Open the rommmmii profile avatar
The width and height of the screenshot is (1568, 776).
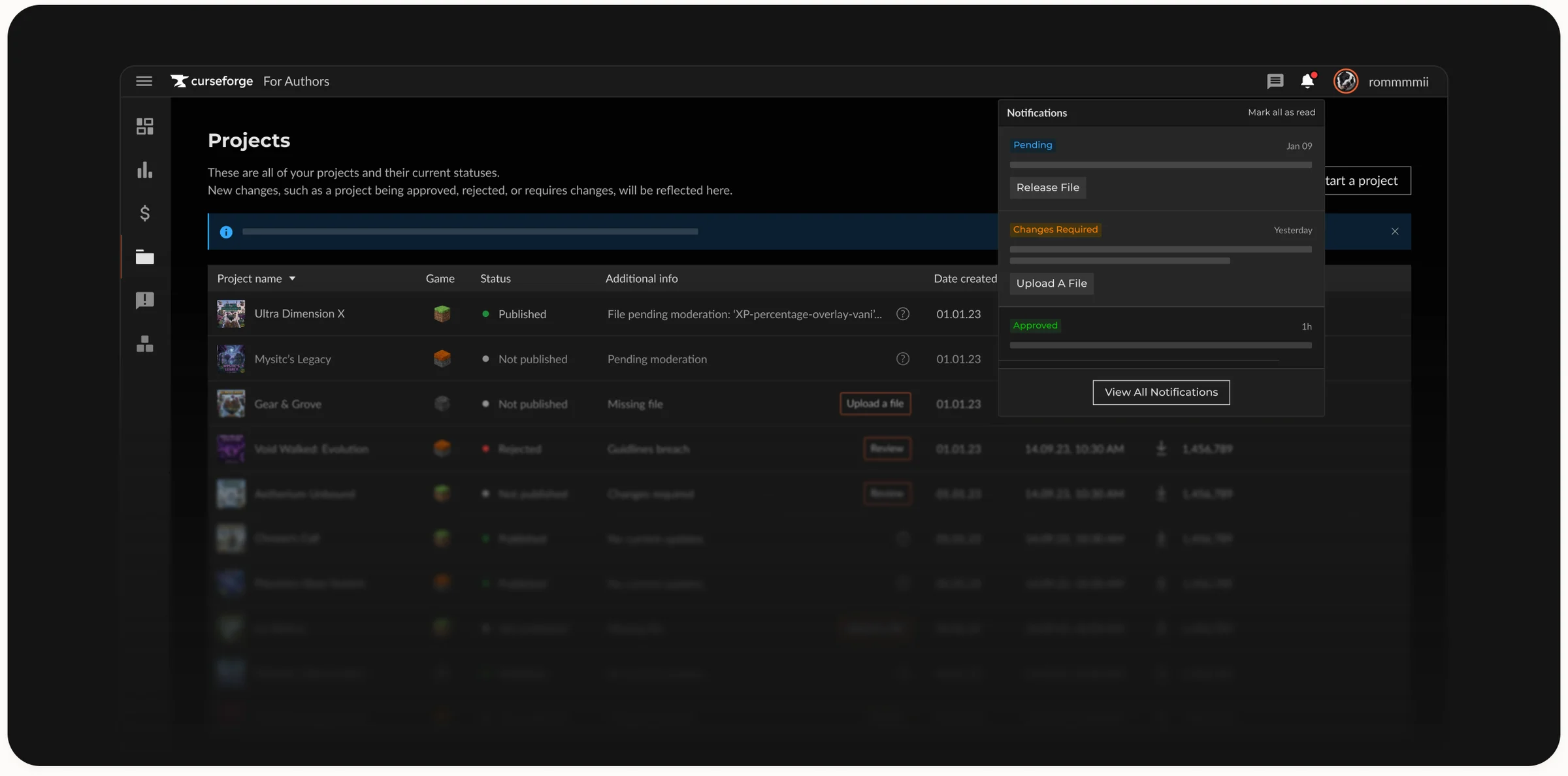click(x=1345, y=81)
